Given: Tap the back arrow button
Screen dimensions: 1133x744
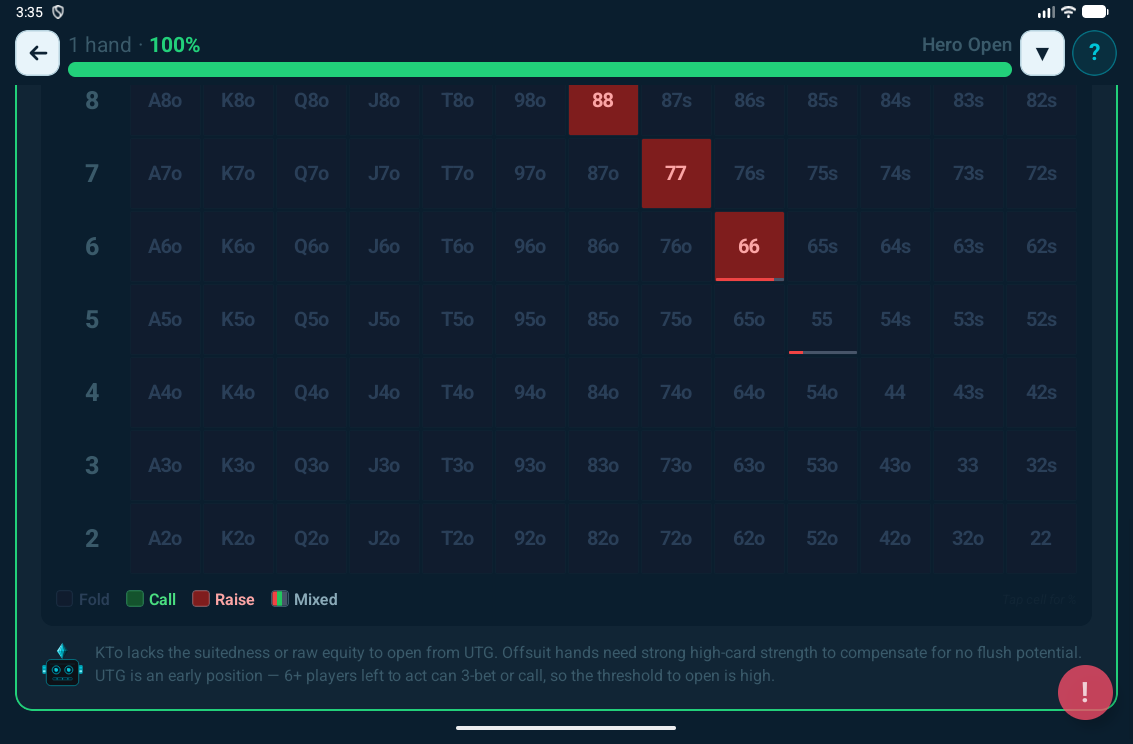Looking at the screenshot, I should [38, 53].
